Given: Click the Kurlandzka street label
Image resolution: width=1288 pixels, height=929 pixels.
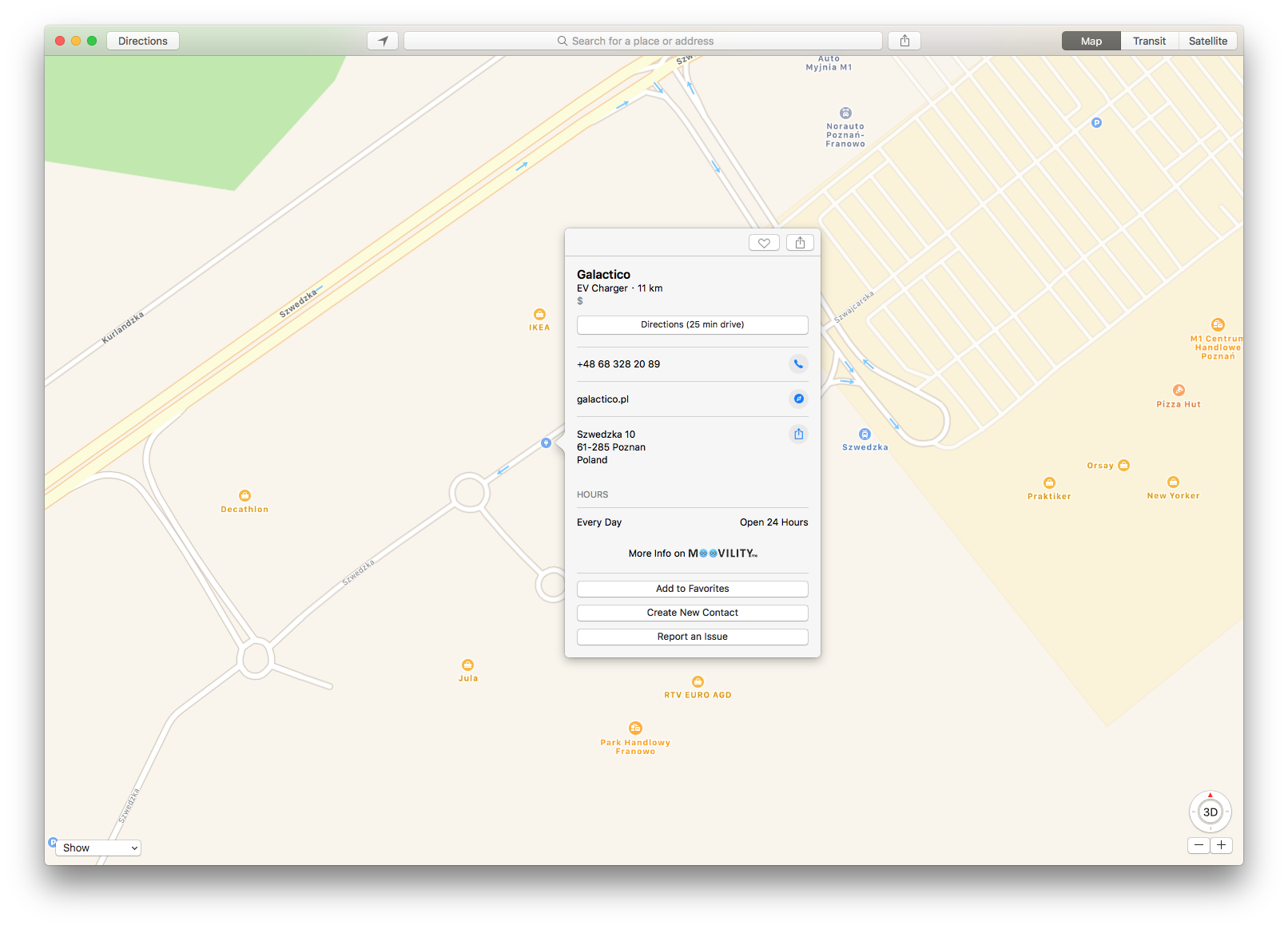Looking at the screenshot, I should (123, 328).
